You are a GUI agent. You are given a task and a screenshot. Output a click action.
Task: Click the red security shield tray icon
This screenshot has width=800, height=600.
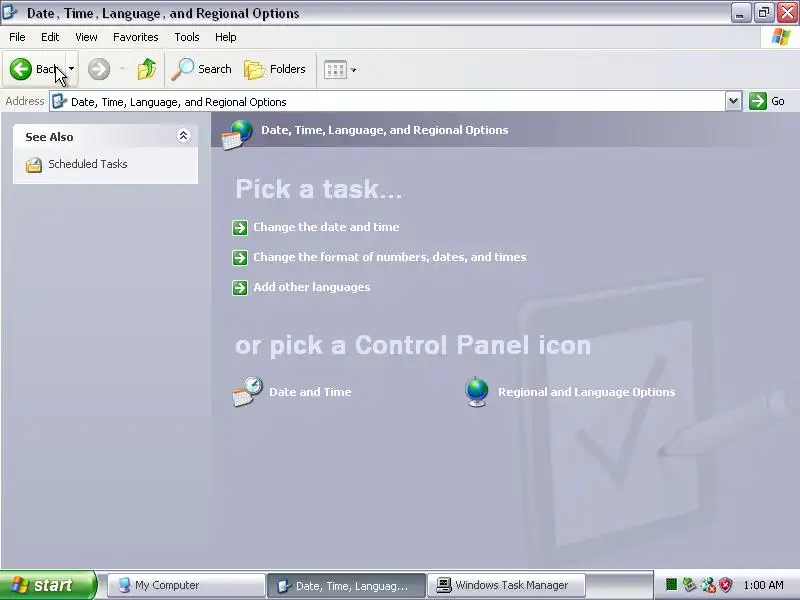click(x=725, y=585)
